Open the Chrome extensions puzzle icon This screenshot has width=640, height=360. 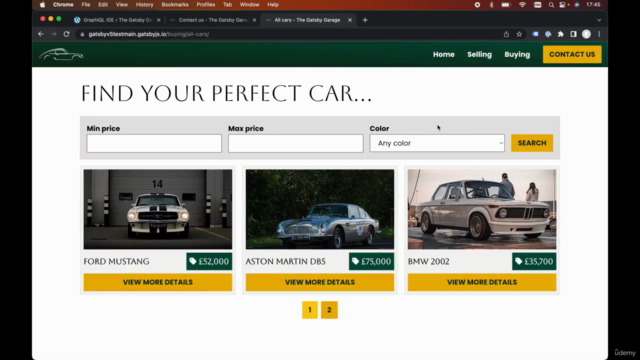561,34
